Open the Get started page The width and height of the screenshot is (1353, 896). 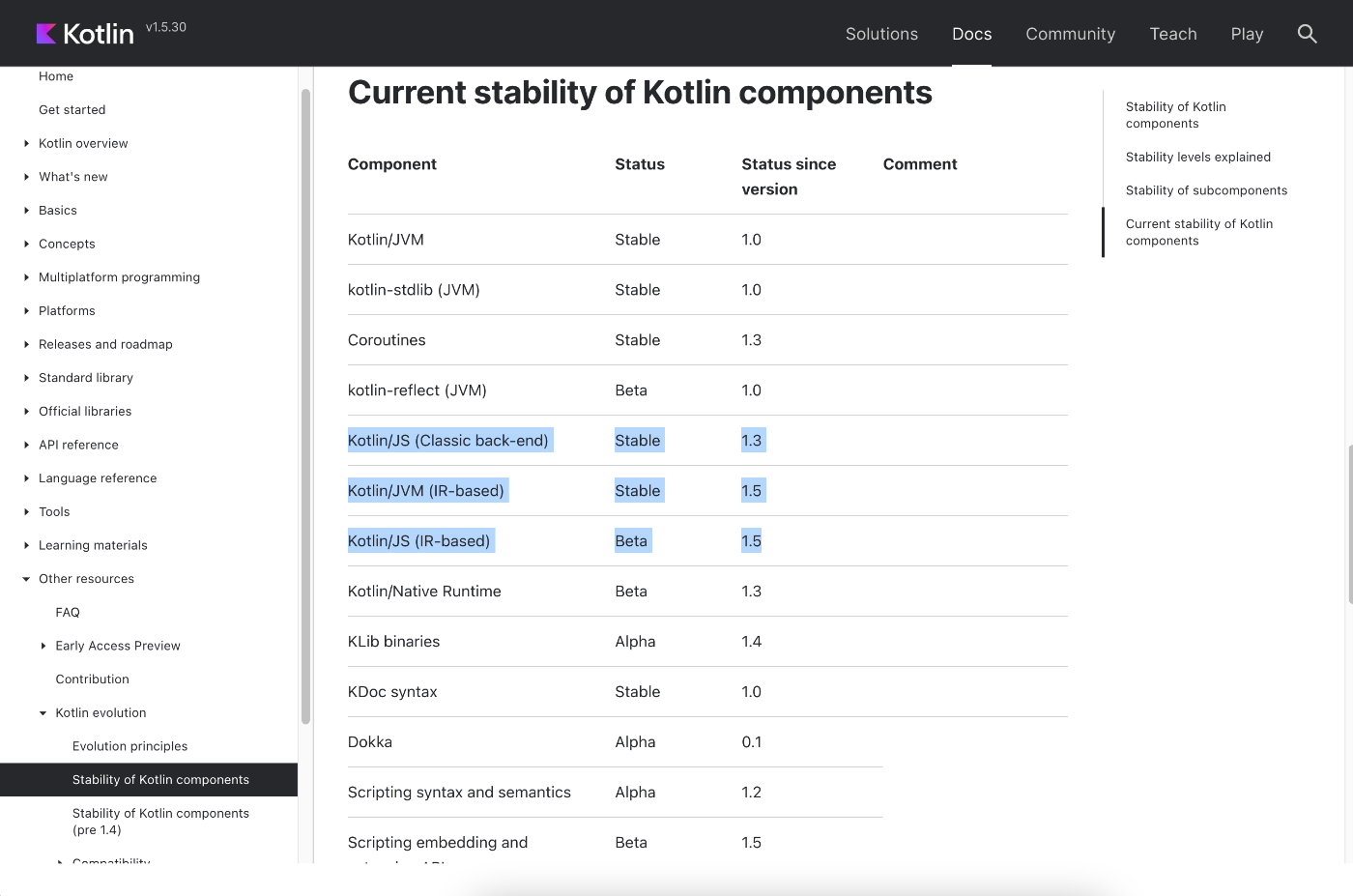tap(72, 110)
